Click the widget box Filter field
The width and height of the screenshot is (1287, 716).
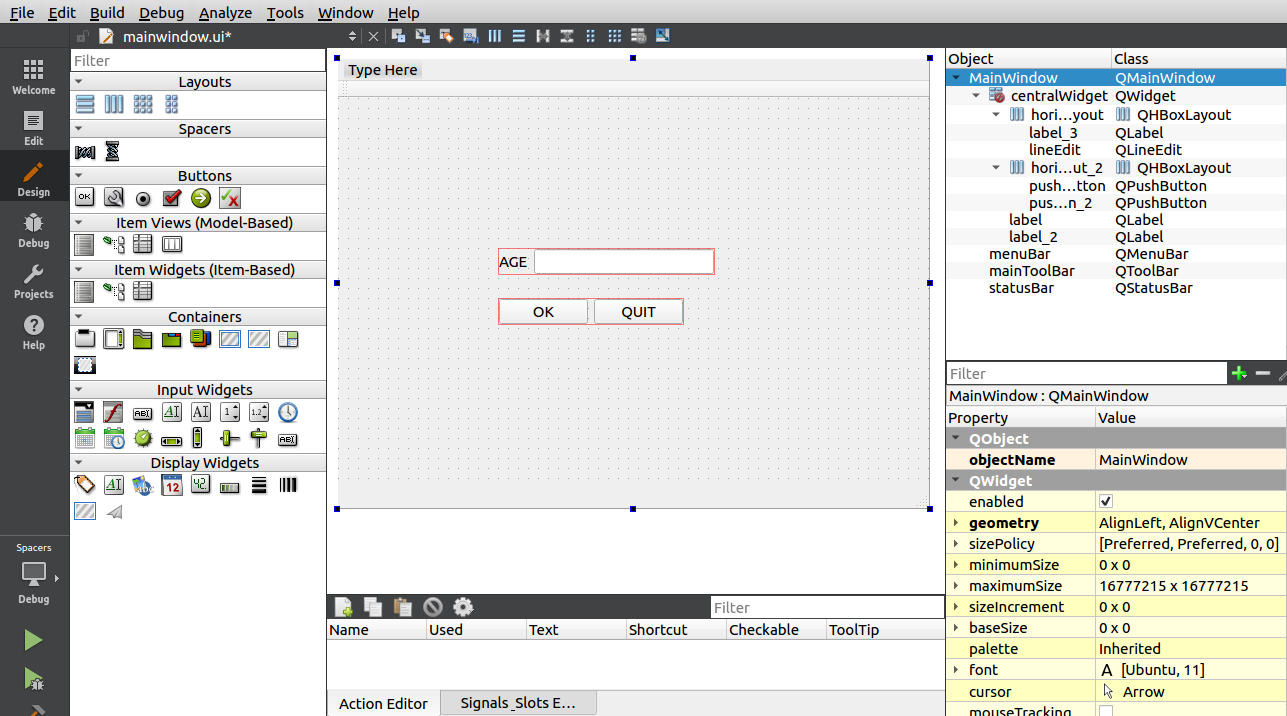tap(198, 61)
